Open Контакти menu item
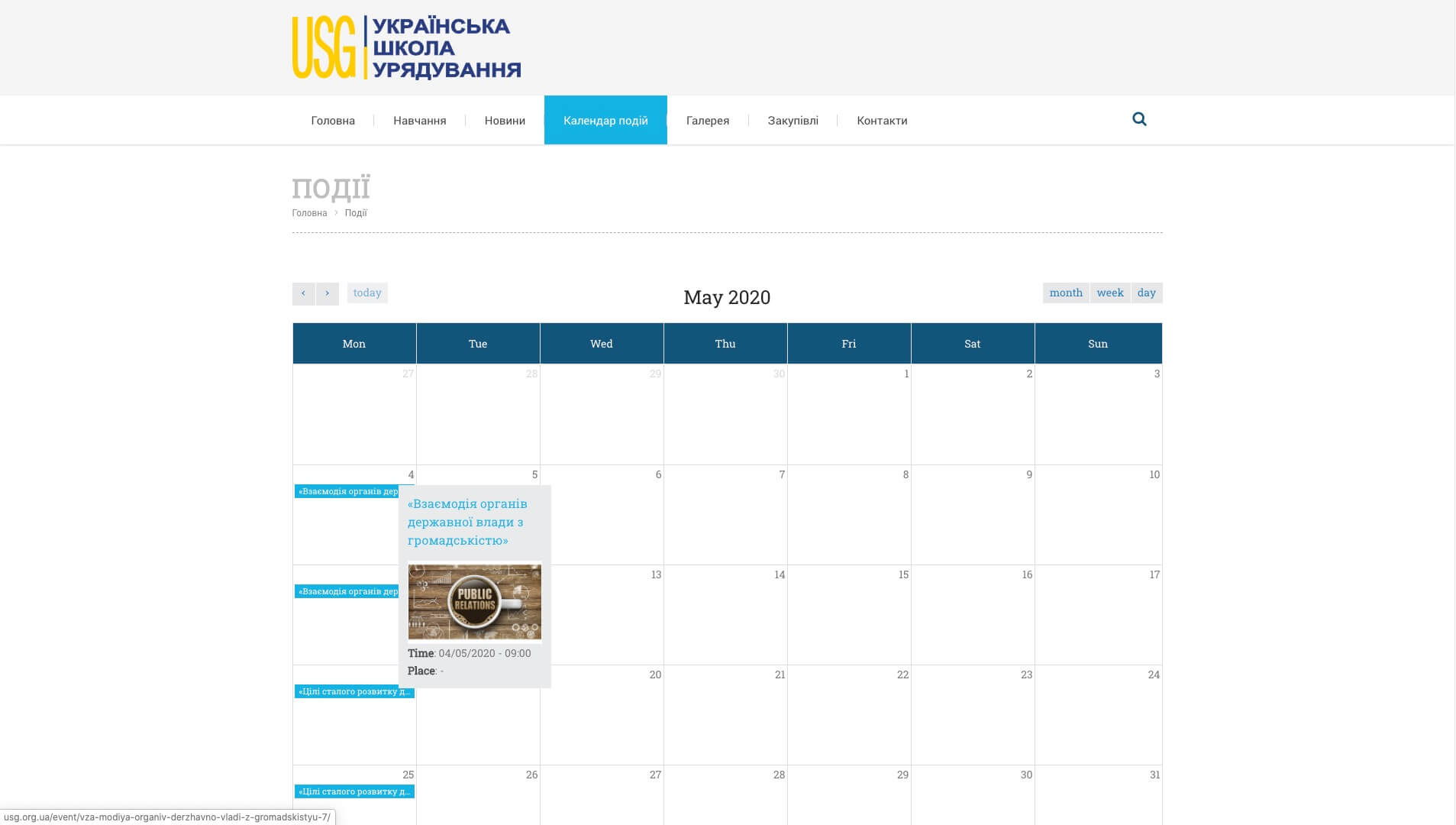The image size is (1456, 825). (x=882, y=121)
